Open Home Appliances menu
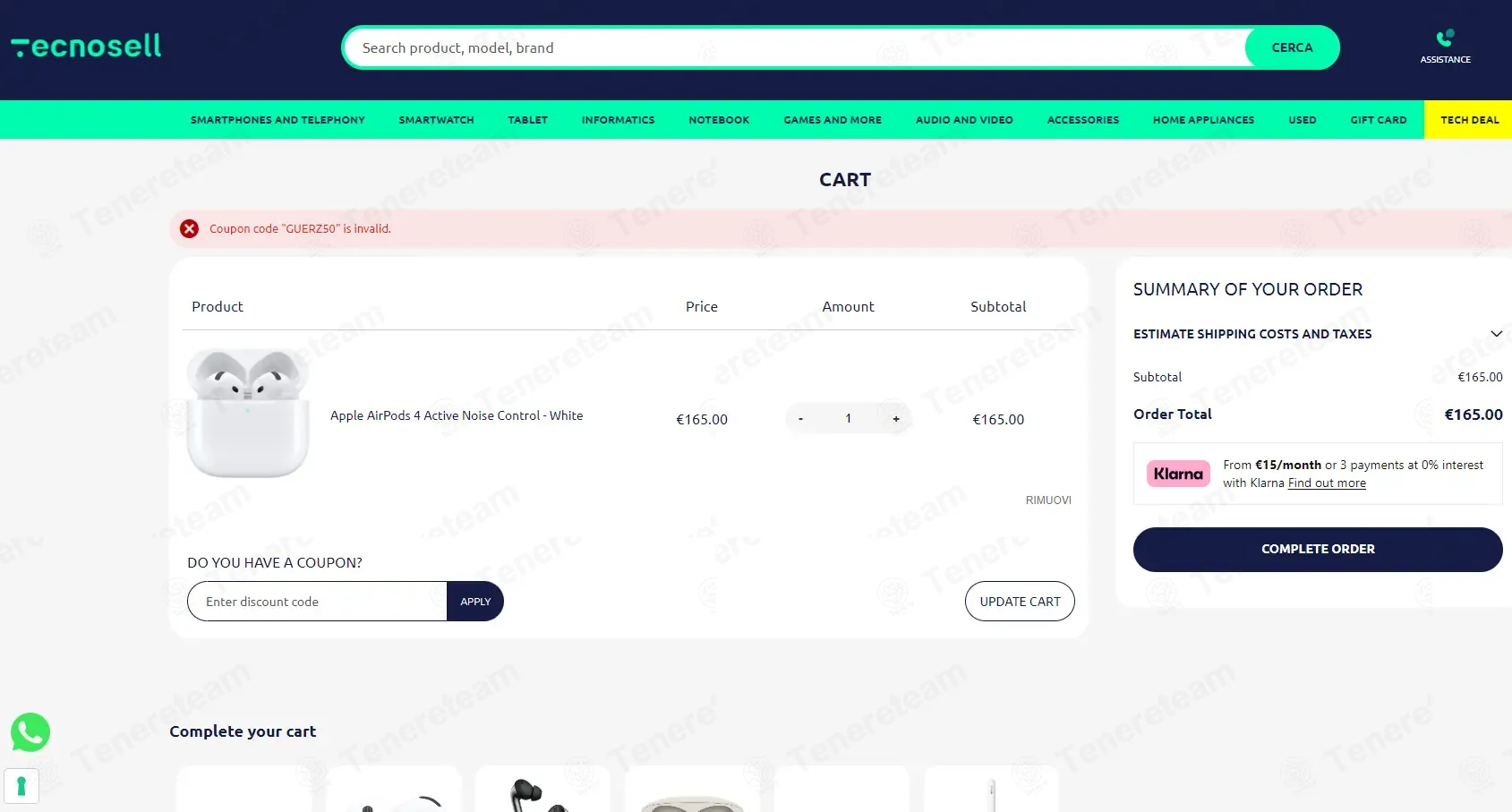The width and height of the screenshot is (1512, 812). pos(1203,120)
